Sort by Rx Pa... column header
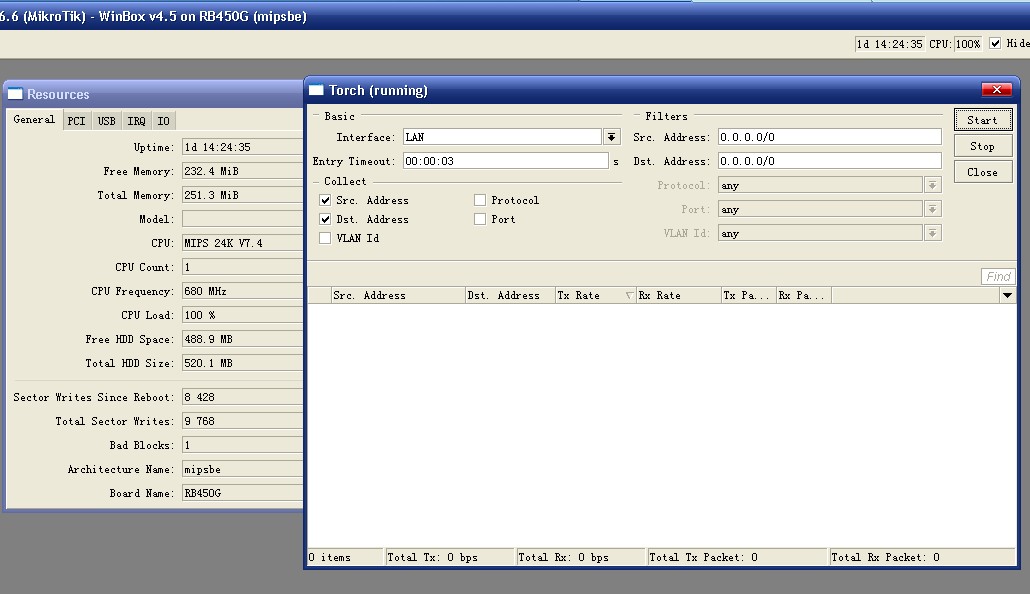Viewport: 1030px width, 594px height. point(804,295)
